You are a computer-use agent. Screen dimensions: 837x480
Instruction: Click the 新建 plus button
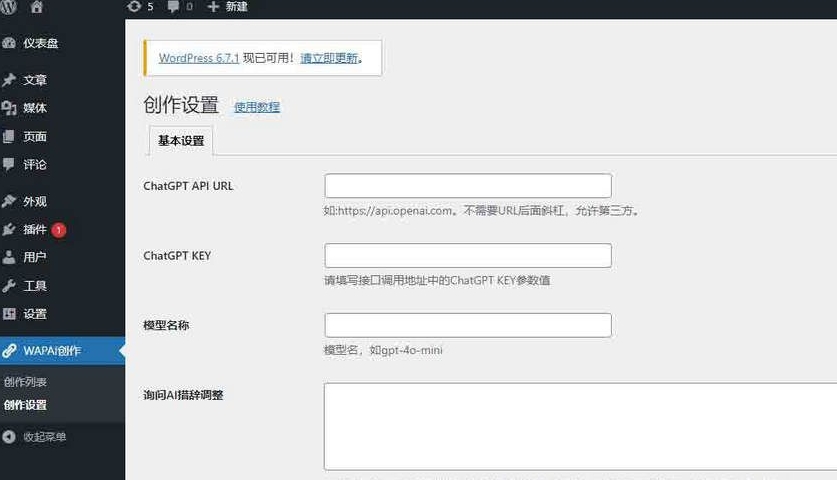(227, 6)
